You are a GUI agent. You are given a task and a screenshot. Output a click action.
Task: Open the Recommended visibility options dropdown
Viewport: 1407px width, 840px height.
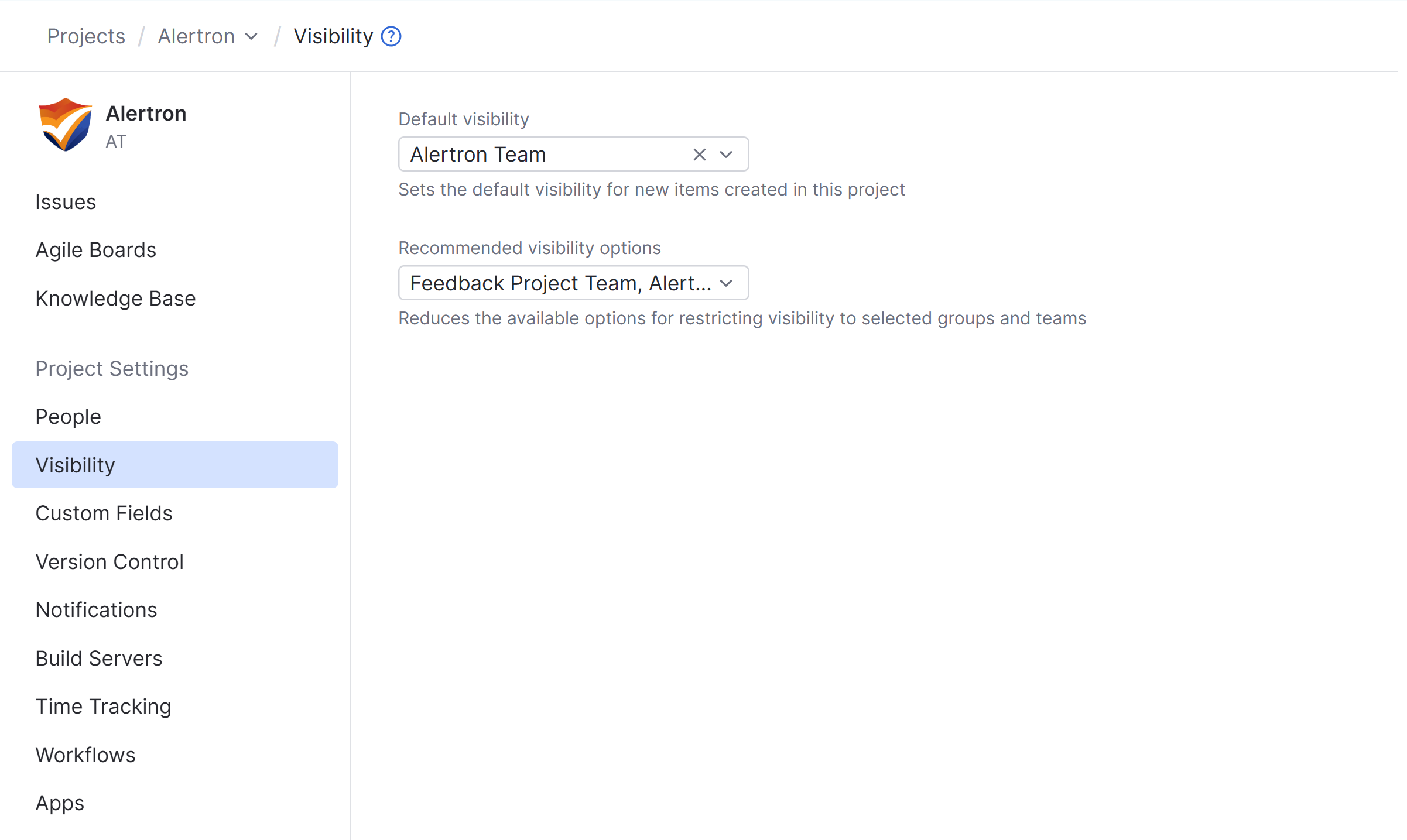[x=726, y=283]
